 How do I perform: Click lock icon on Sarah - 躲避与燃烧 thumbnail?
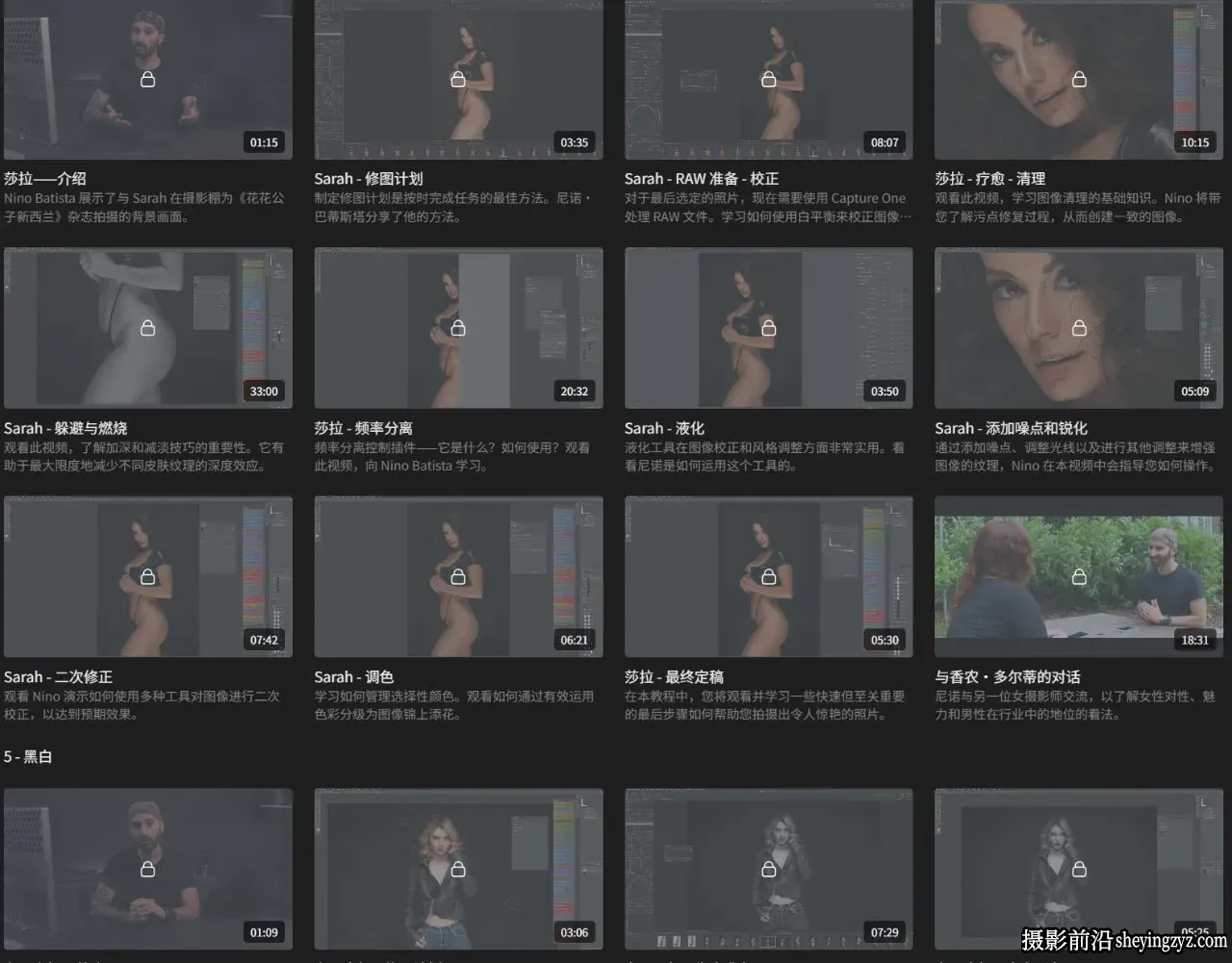(148, 328)
